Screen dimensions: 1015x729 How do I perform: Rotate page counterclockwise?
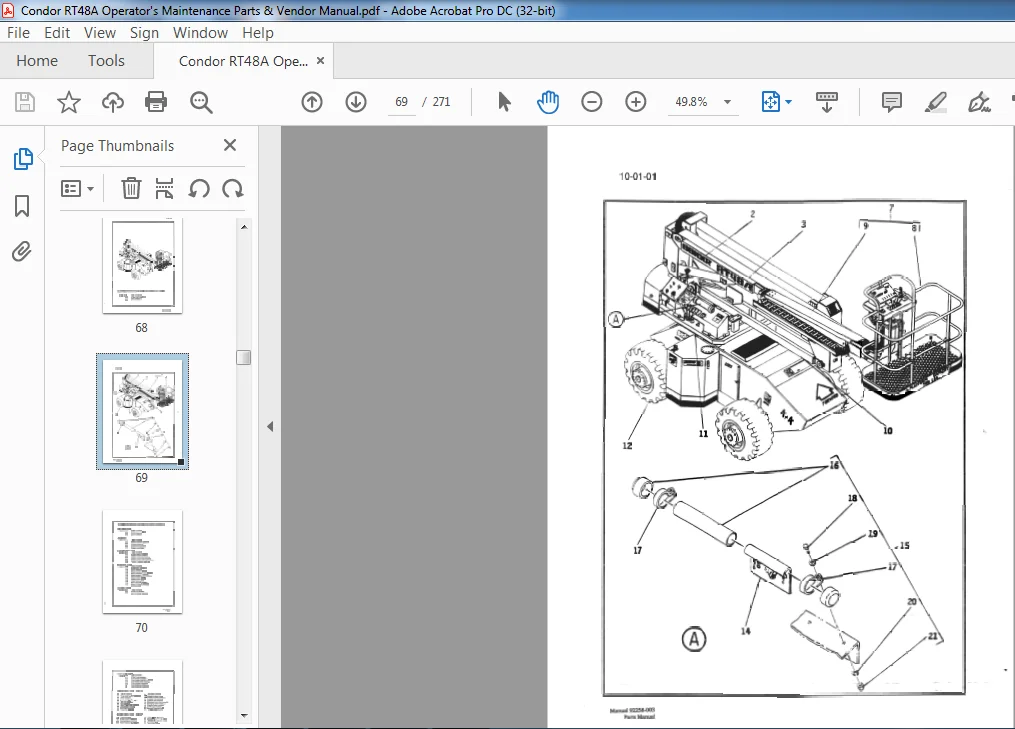pos(199,188)
